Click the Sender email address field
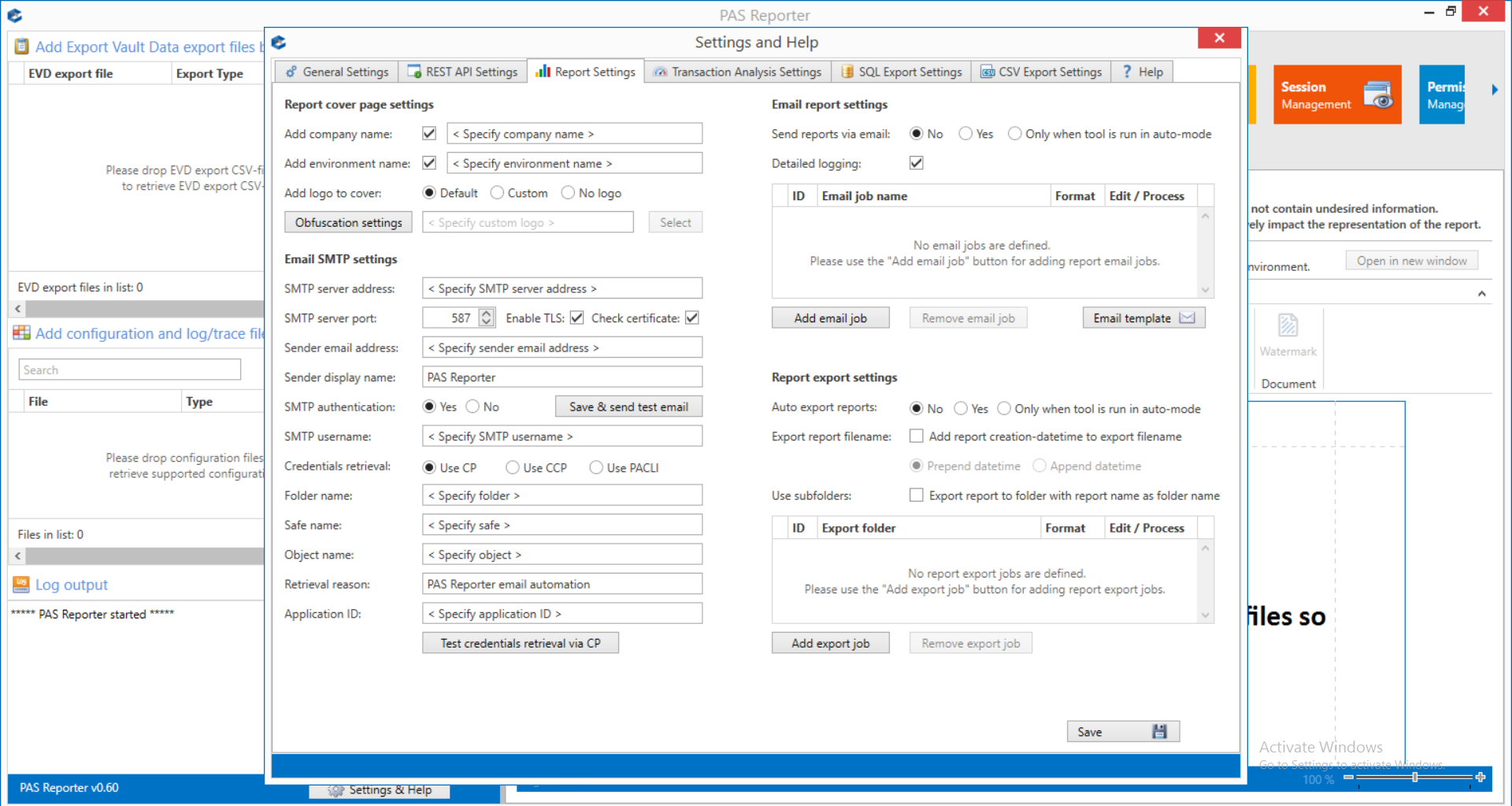1512x806 pixels. point(562,347)
